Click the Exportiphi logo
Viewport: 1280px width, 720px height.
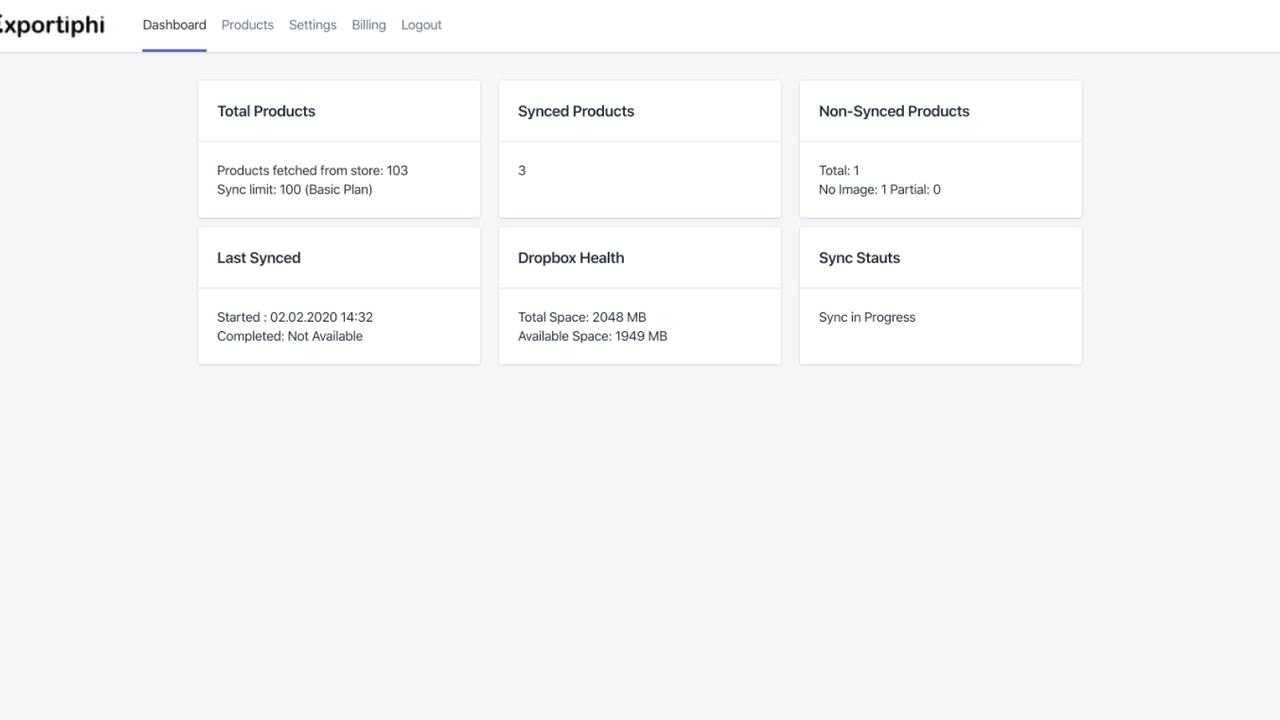pos(51,25)
